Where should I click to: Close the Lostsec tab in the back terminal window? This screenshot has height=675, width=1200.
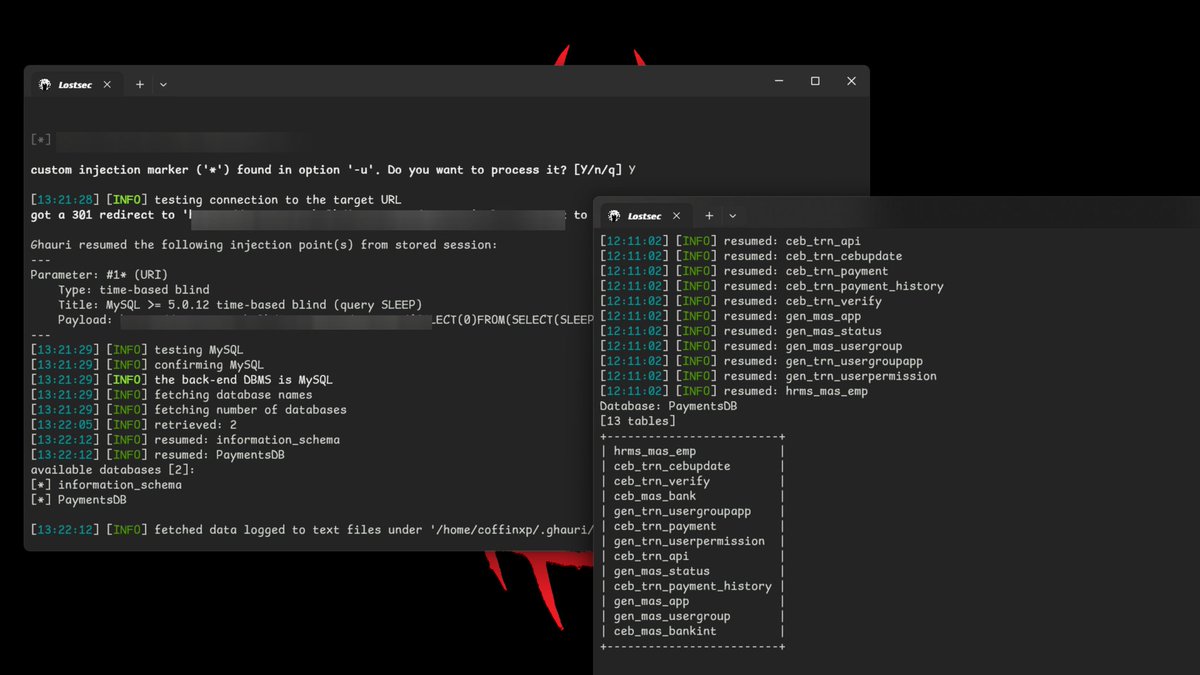click(x=107, y=85)
